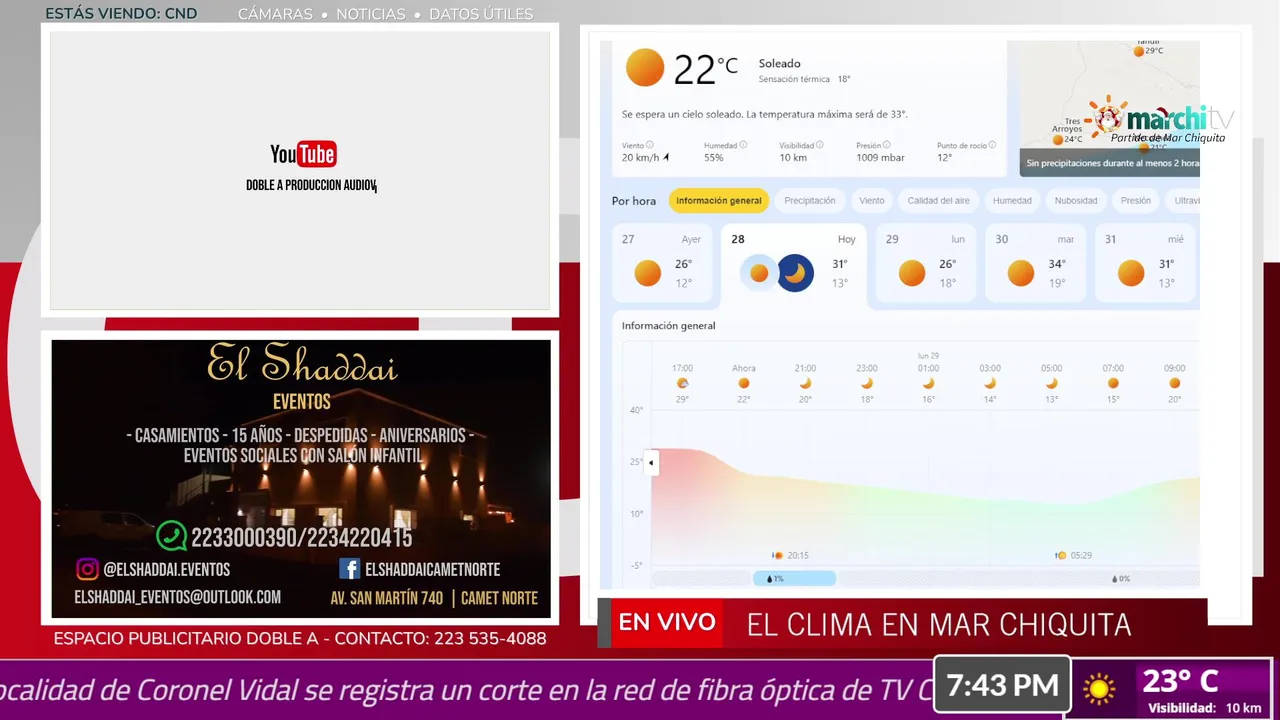Click the sunset icon at 20:15
Screen dimensions: 1280x720
pyautogui.click(x=777, y=555)
